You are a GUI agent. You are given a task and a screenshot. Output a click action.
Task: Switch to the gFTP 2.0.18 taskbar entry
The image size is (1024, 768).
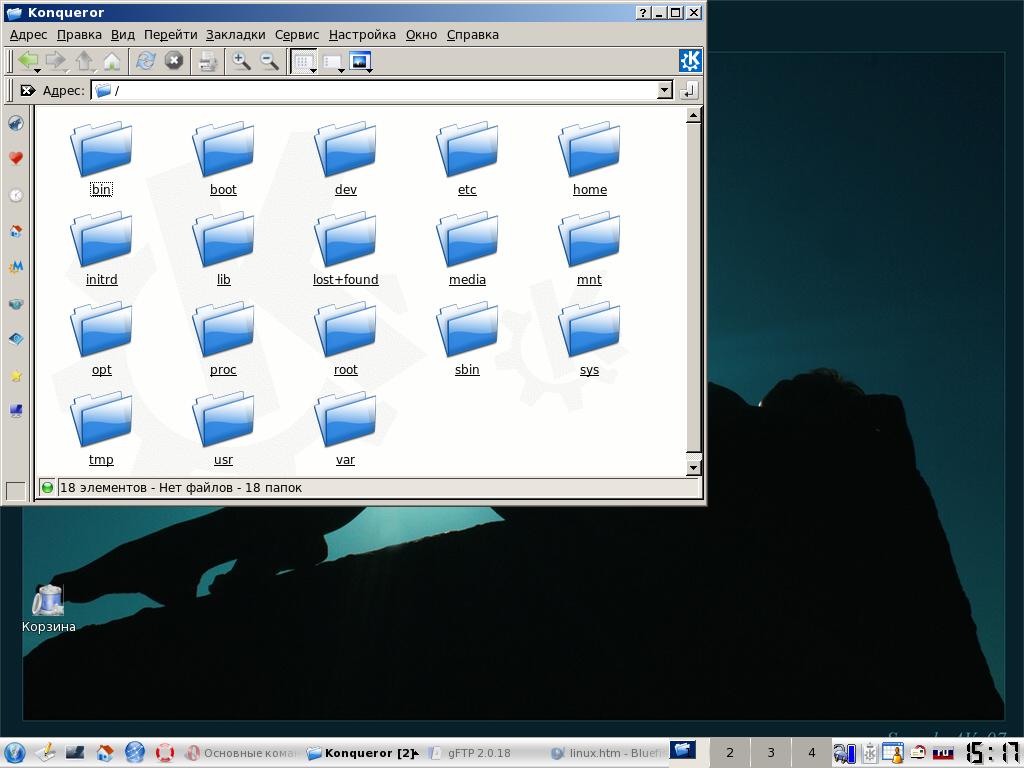(479, 752)
